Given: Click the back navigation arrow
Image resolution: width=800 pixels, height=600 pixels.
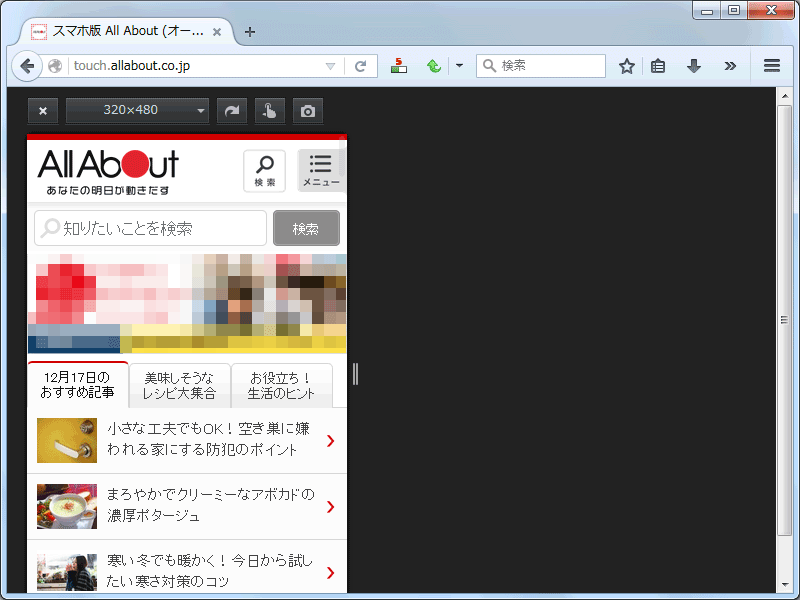Looking at the screenshot, I should (x=27, y=66).
